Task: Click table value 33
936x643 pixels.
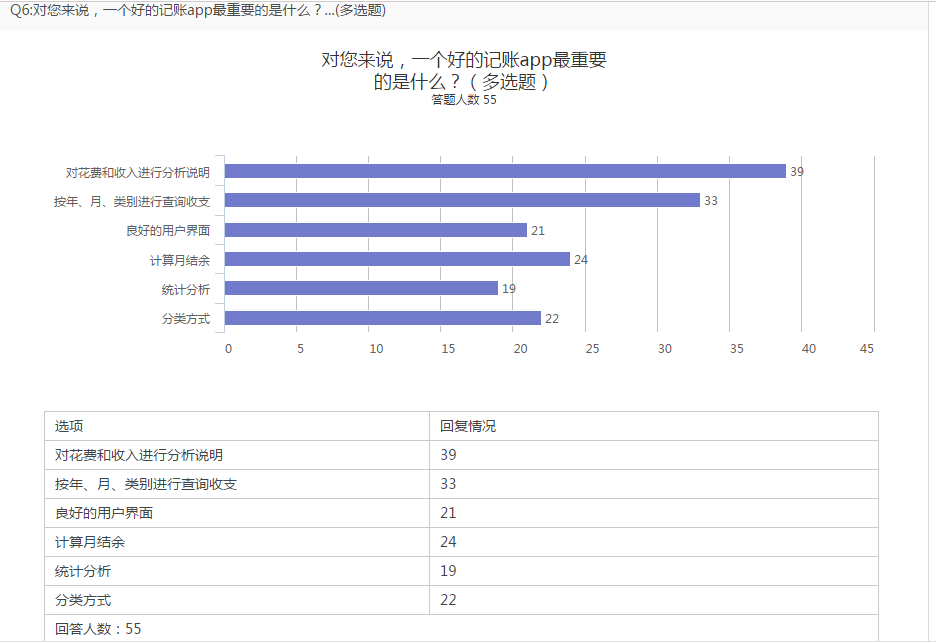Action: [x=448, y=484]
